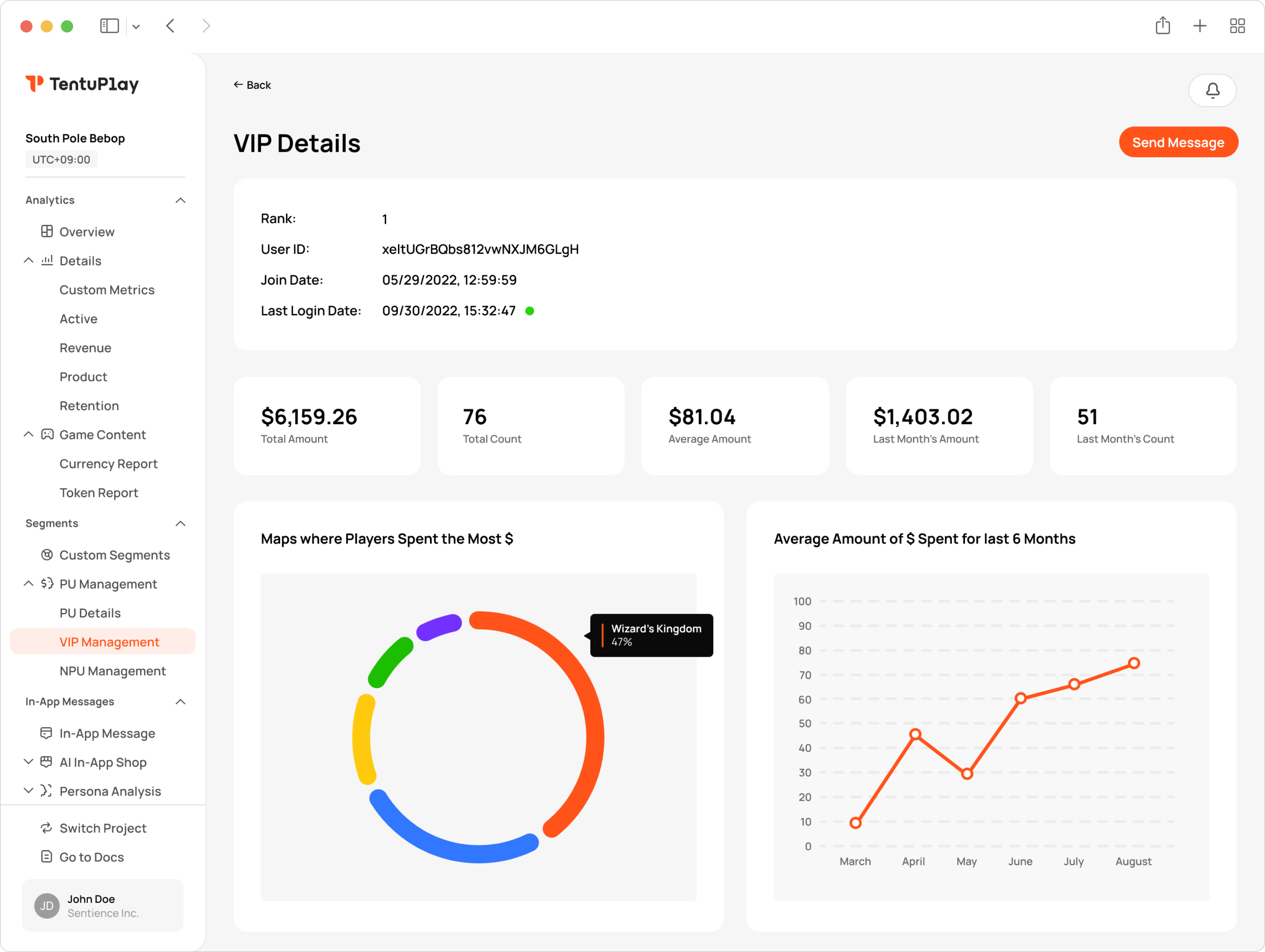Collapse the Segments section
The image size is (1265, 952).
point(181,523)
